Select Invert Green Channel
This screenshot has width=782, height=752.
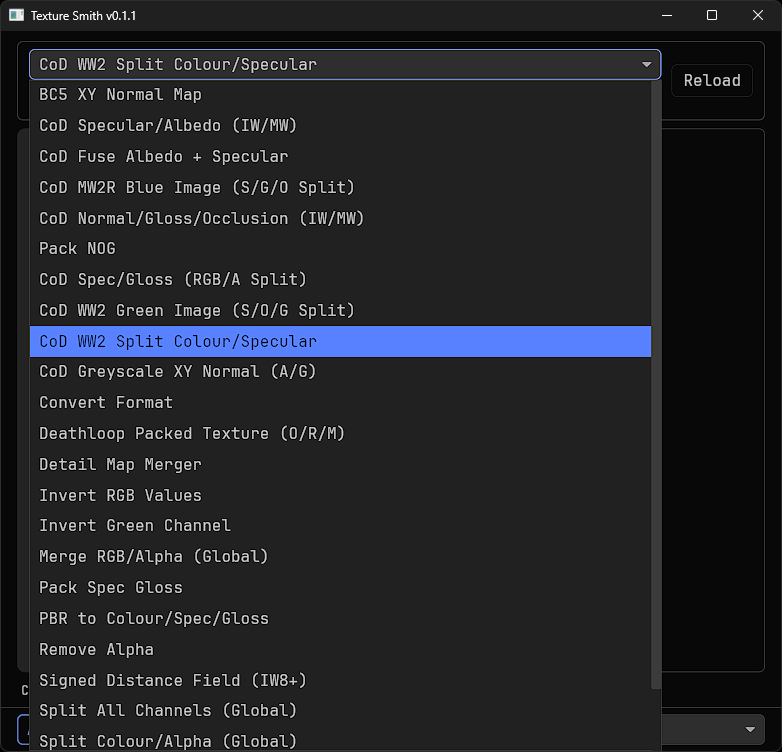340,526
